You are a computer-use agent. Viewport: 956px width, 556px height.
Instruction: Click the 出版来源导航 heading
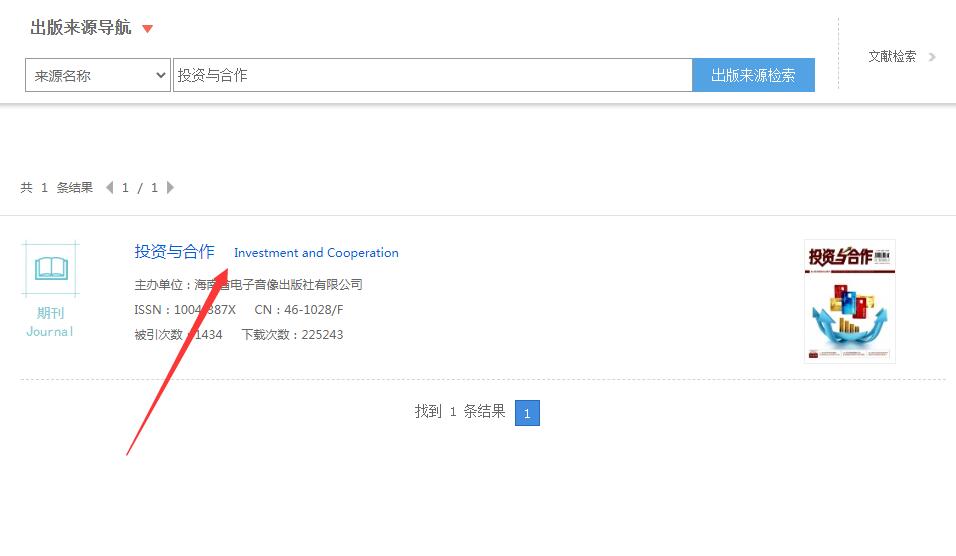pyautogui.click(x=80, y=27)
